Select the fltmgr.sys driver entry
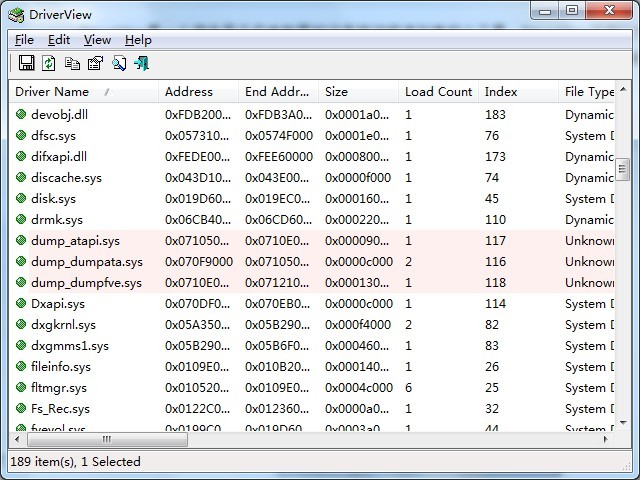The image size is (640, 480). coord(59,388)
